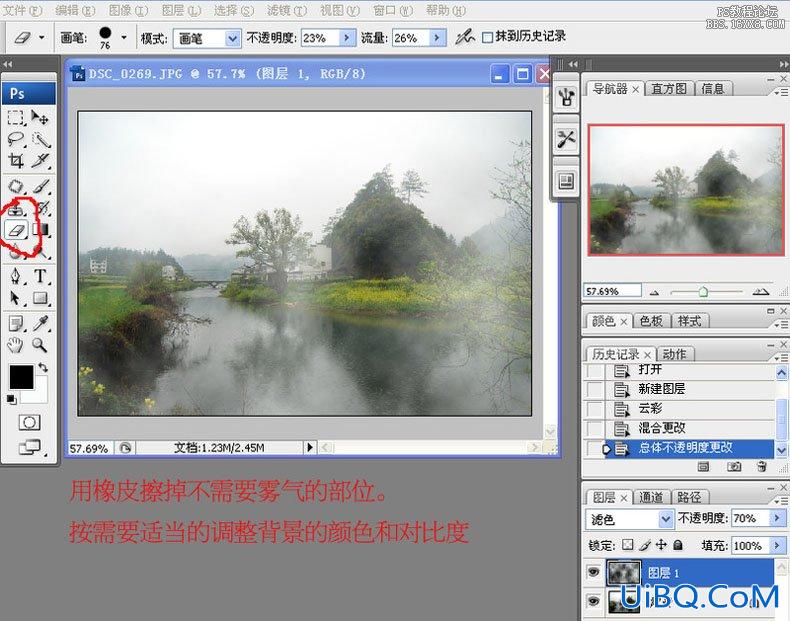Toggle lock position

661,545
